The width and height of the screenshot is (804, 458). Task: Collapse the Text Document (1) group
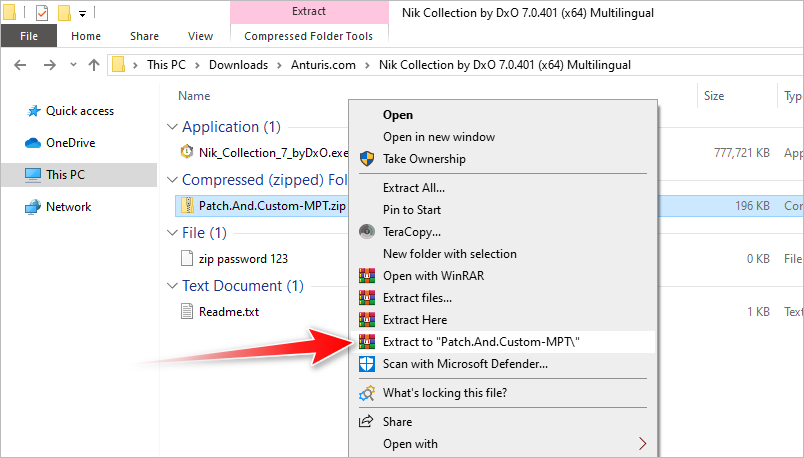(x=171, y=286)
